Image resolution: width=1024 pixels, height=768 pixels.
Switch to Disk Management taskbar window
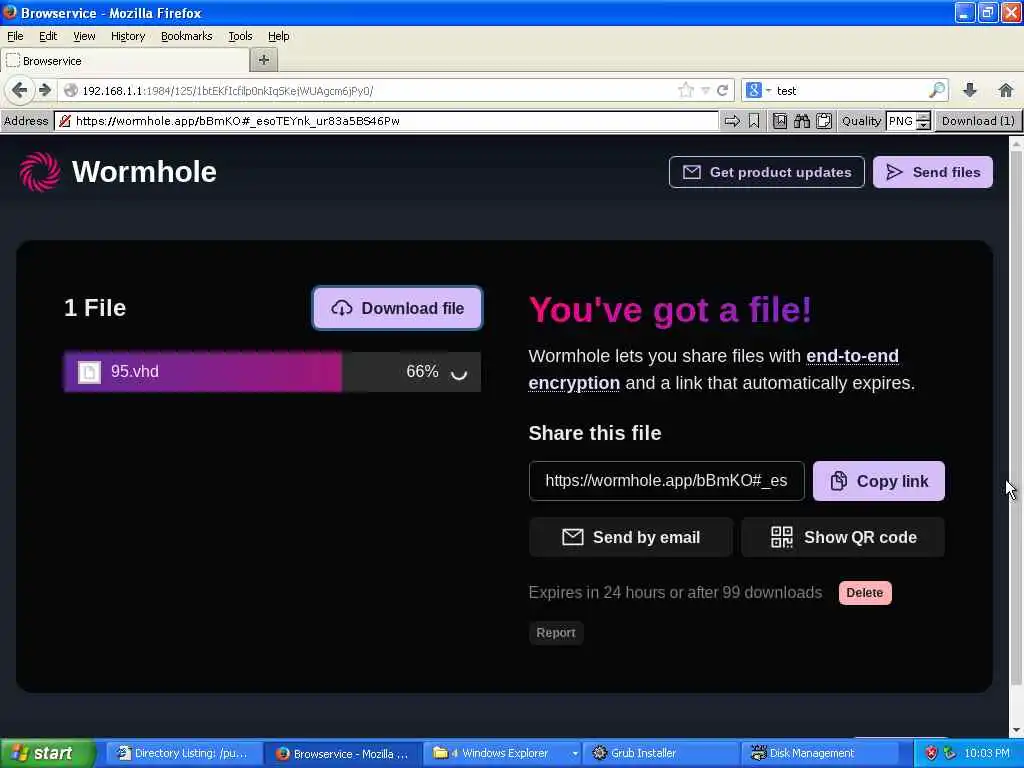820,753
